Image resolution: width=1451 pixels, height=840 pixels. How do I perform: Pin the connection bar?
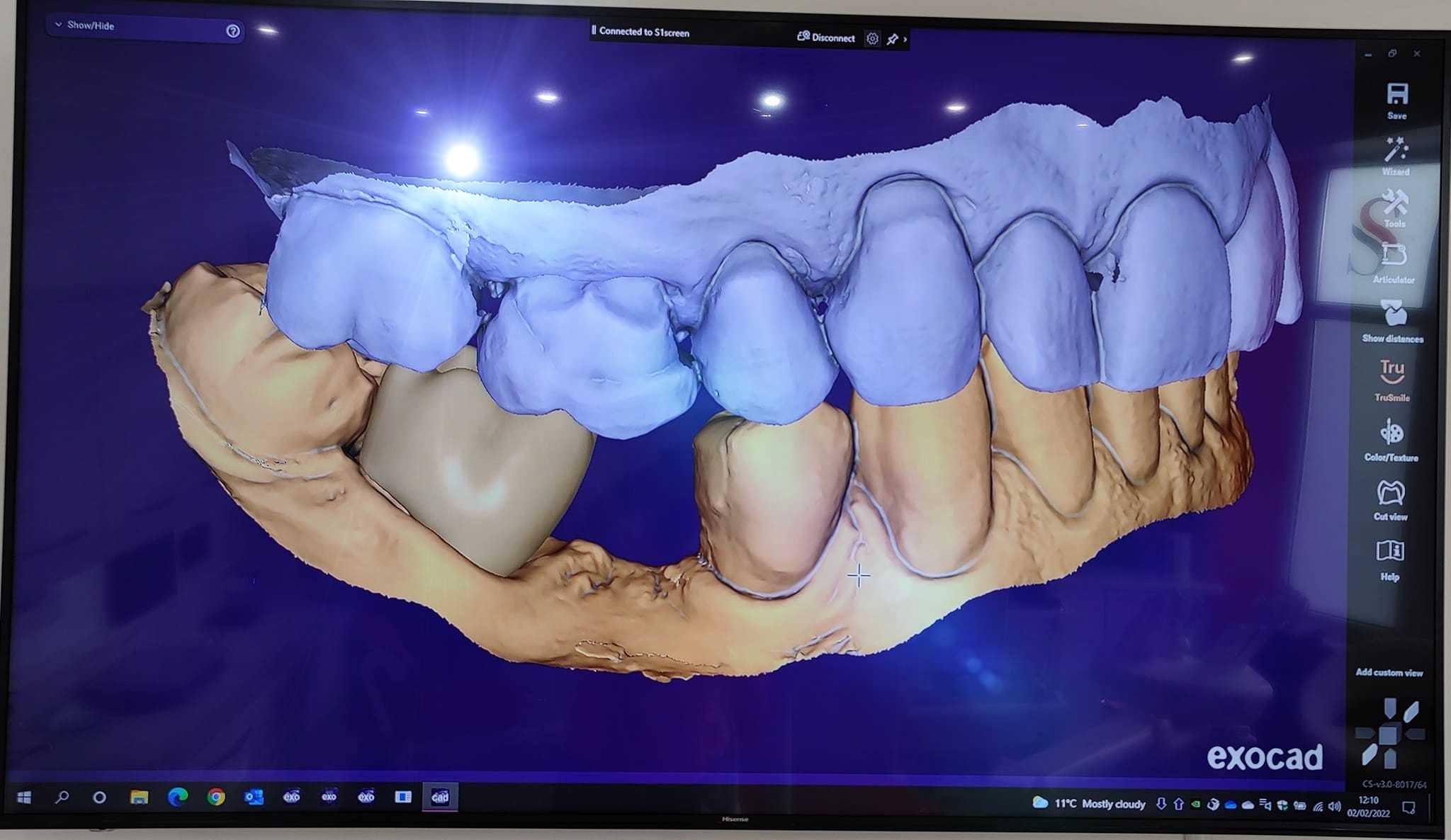point(893,39)
